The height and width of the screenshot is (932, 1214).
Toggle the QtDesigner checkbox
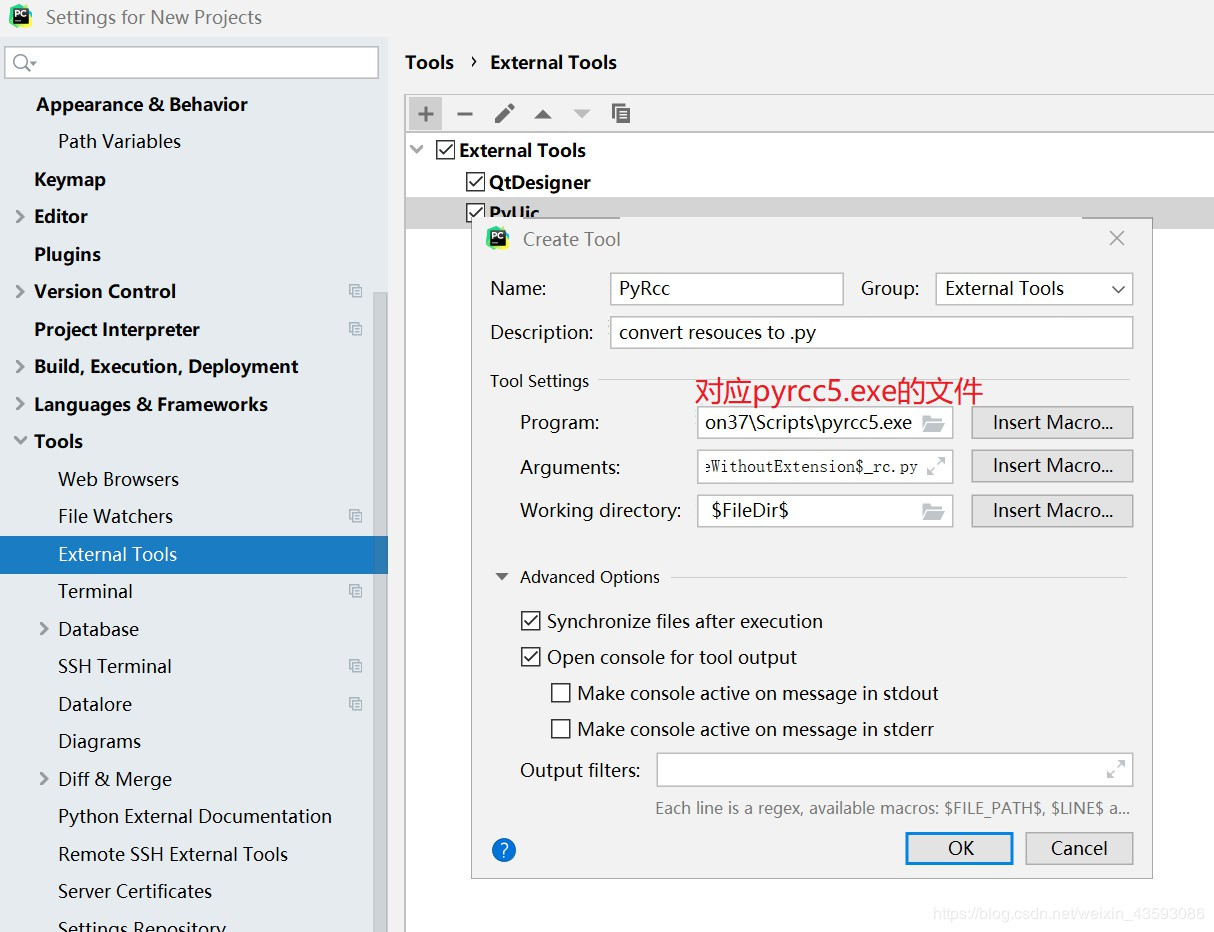(x=476, y=182)
